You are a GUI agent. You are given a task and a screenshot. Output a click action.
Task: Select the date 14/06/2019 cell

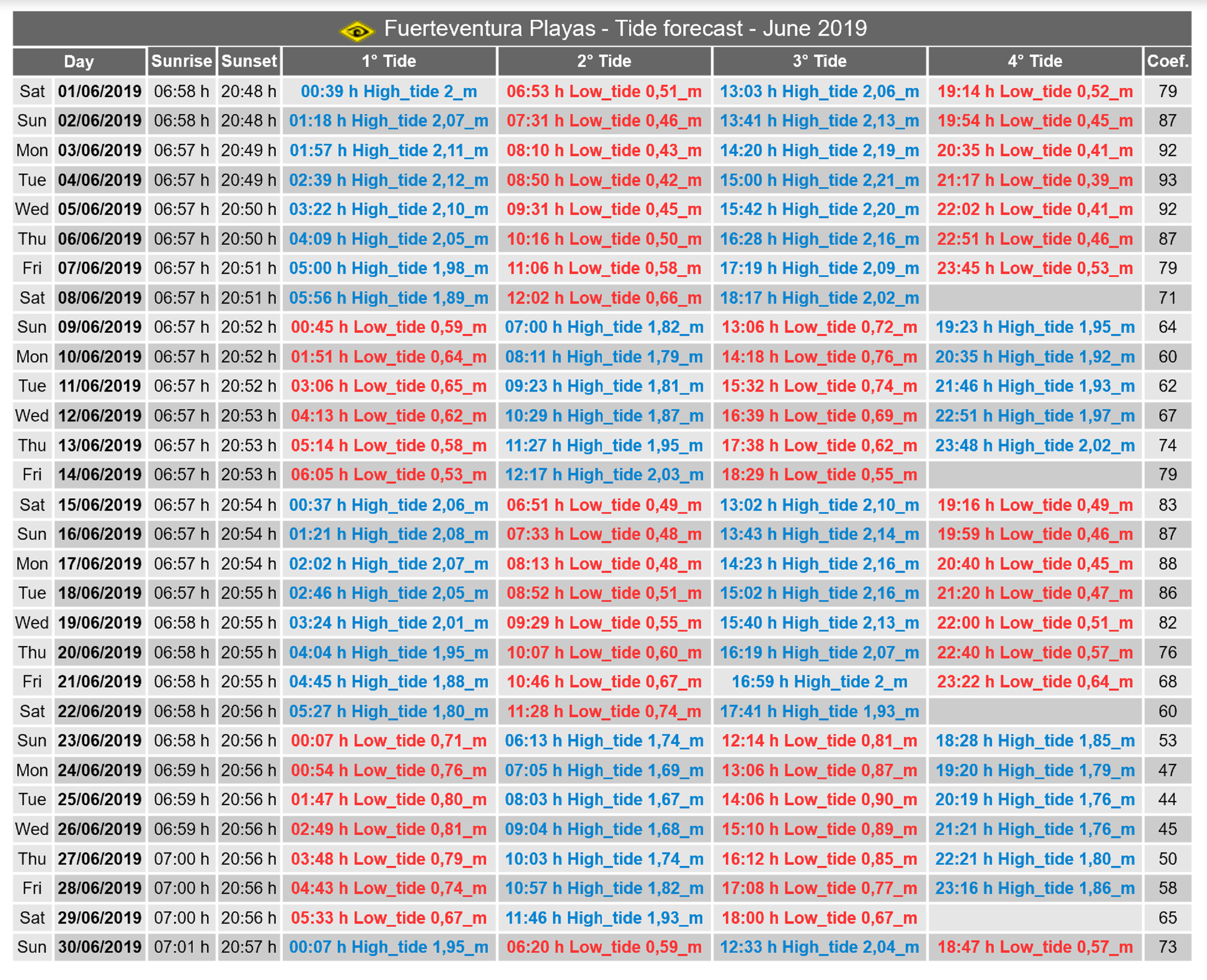[x=100, y=475]
